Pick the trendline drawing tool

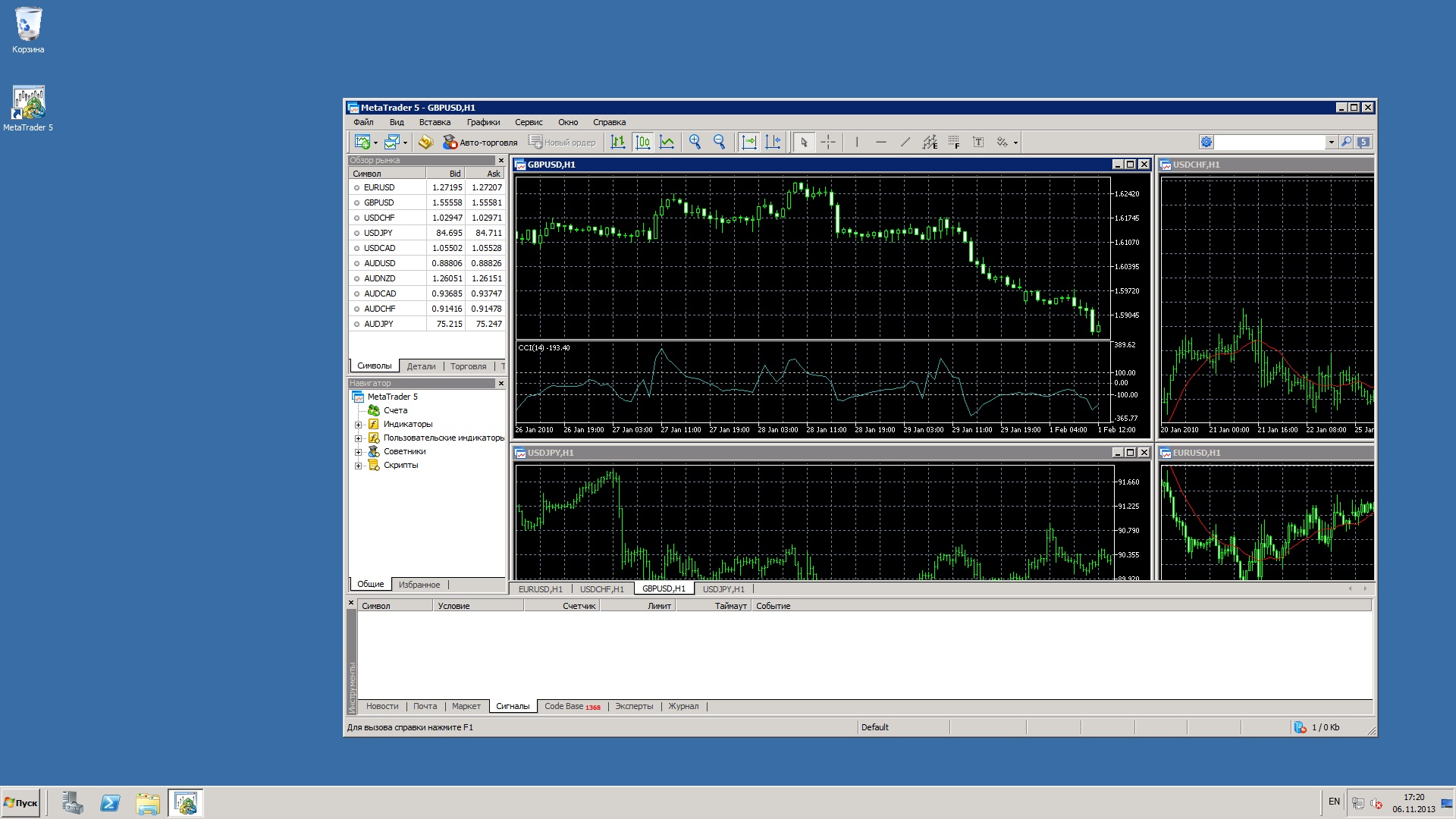tap(905, 142)
